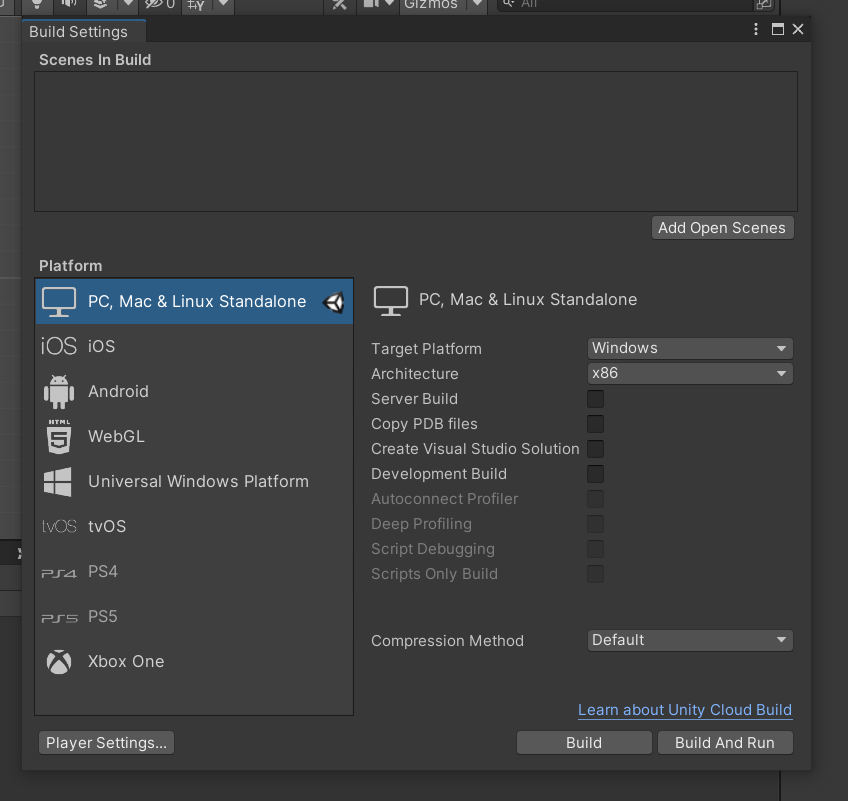Enable Server Build checkbox
The image size is (848, 801).
[x=595, y=399]
